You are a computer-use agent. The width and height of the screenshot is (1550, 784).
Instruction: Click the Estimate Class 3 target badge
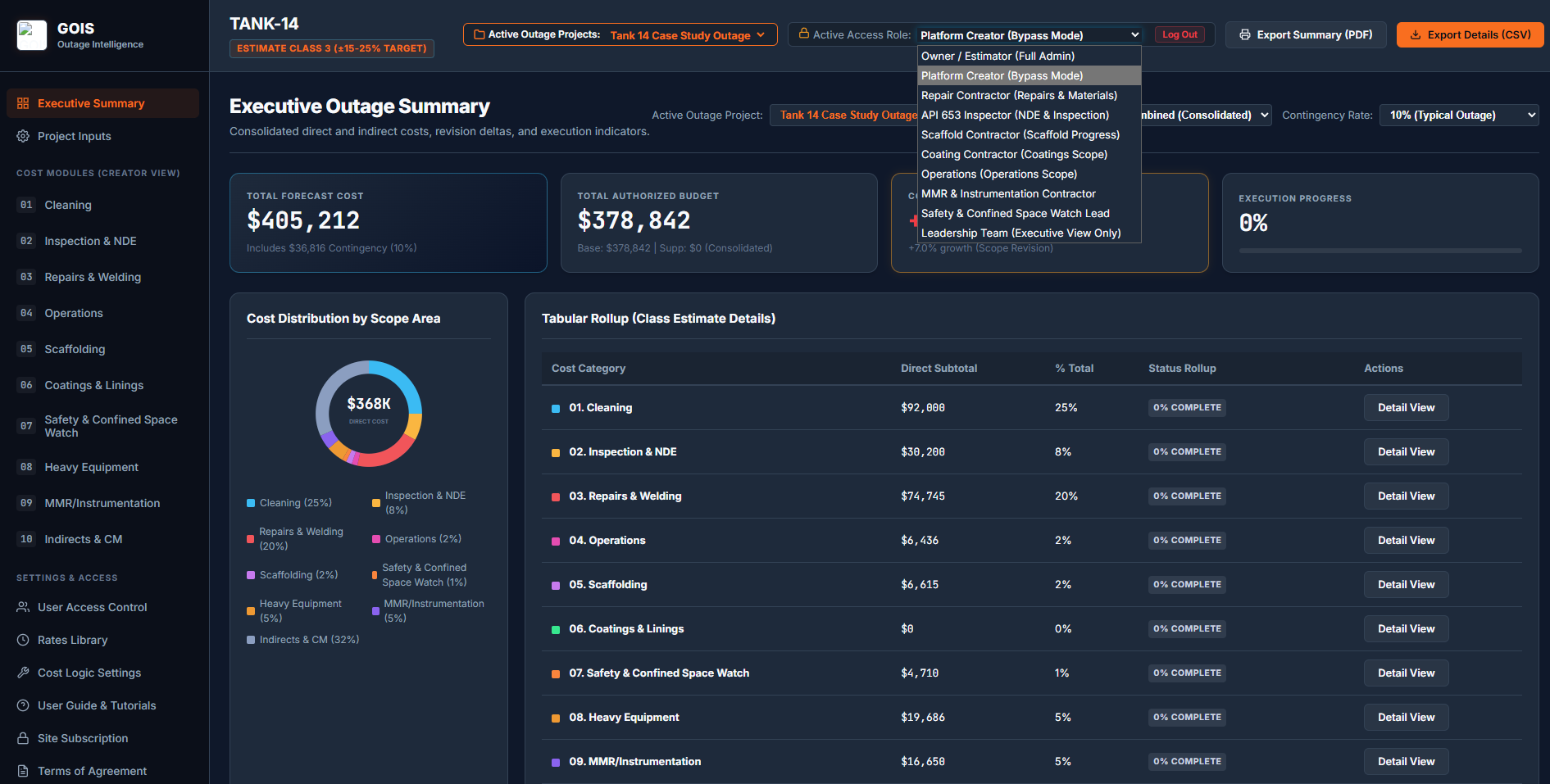(332, 48)
